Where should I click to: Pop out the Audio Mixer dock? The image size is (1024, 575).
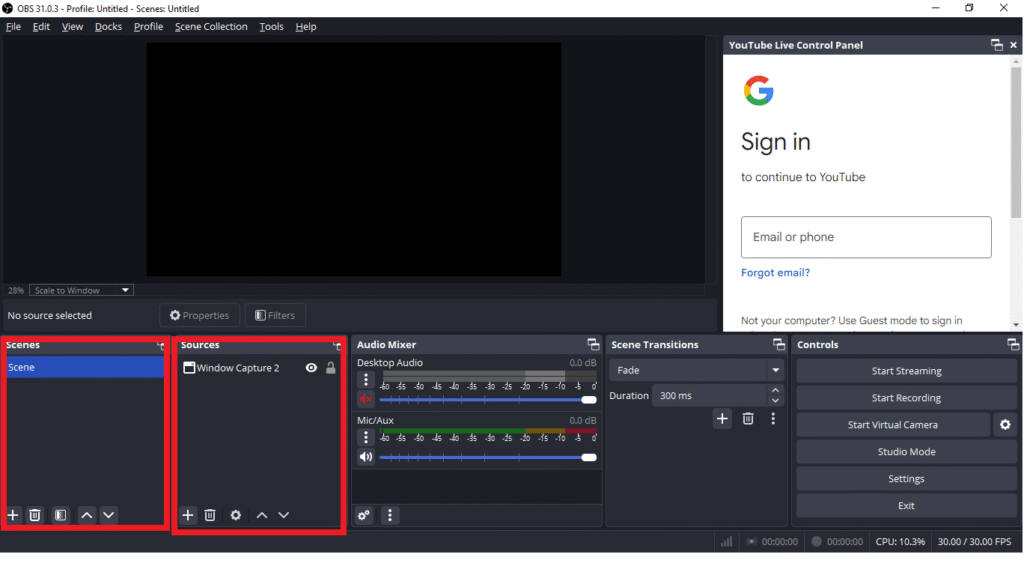click(593, 344)
